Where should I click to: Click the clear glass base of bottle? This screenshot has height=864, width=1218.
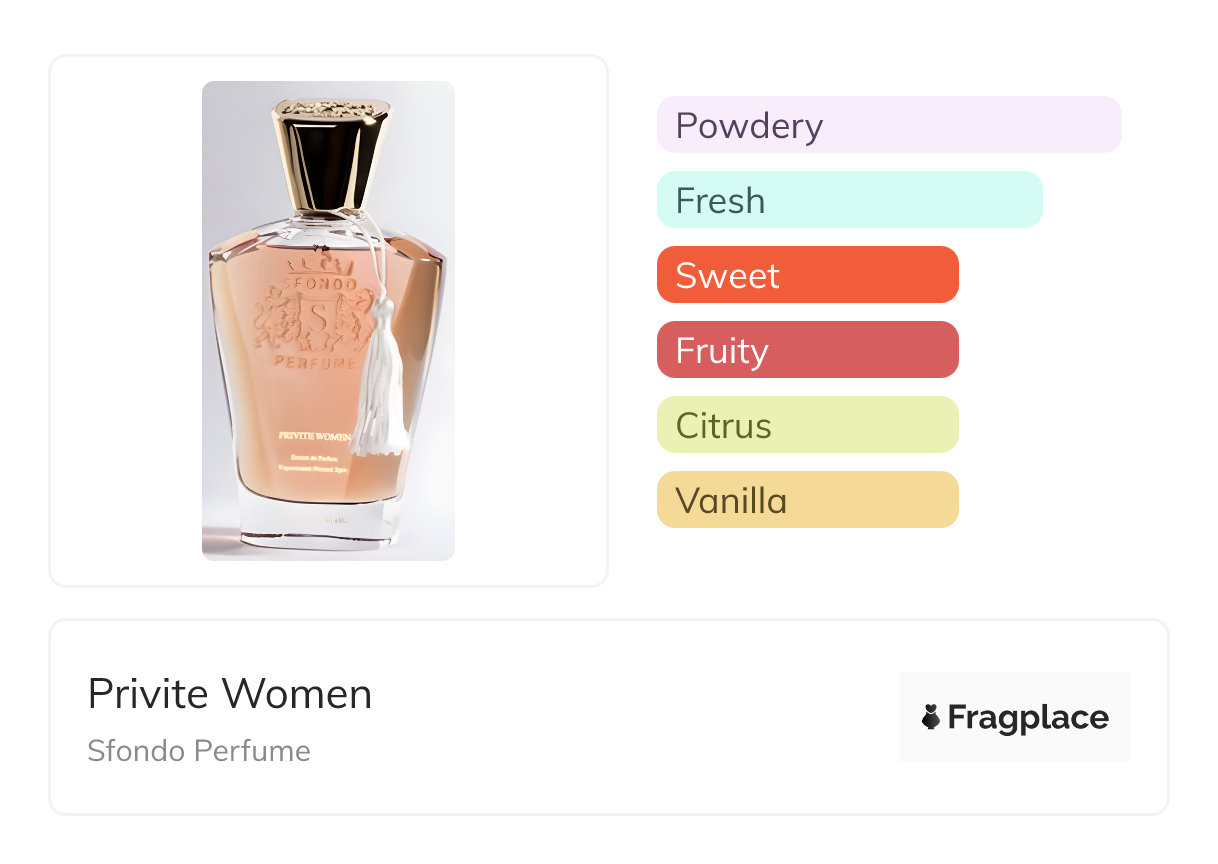(327, 528)
